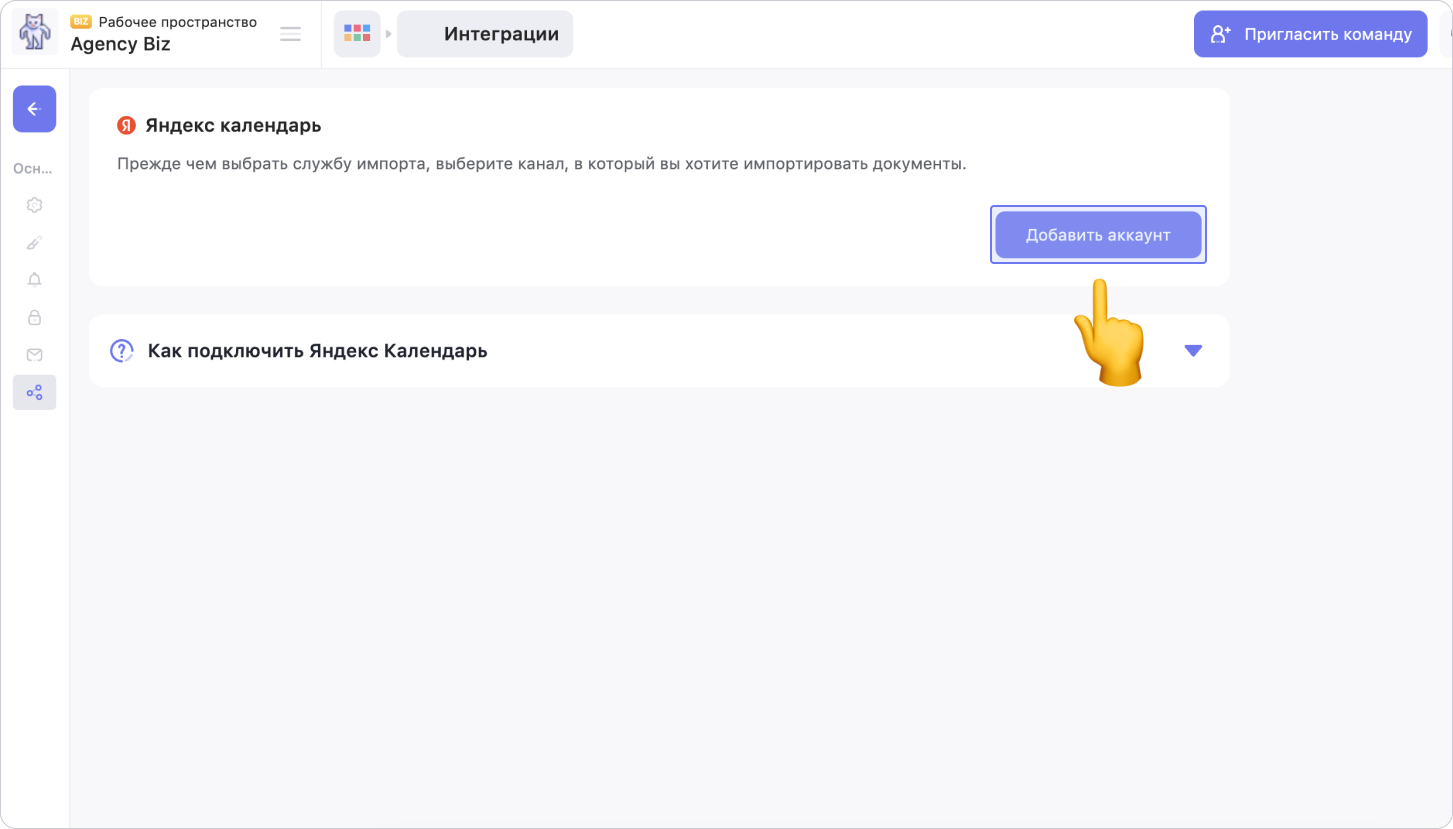
Task: Click the Agency Biz workspace name
Action: [x=120, y=44]
